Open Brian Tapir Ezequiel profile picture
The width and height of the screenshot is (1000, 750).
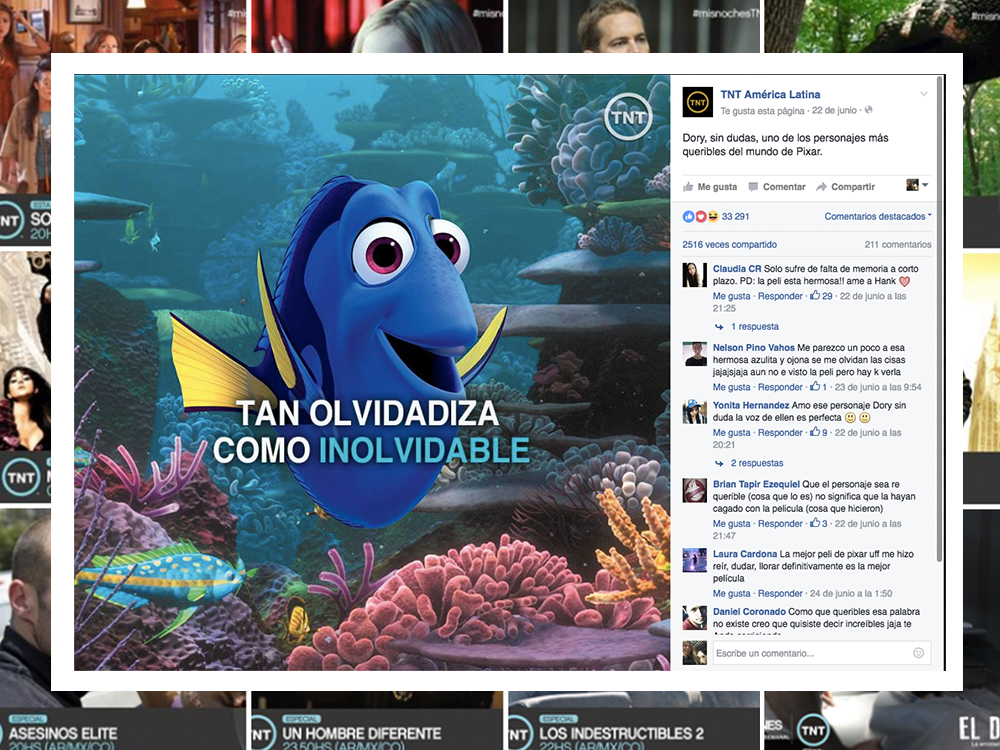(x=695, y=490)
